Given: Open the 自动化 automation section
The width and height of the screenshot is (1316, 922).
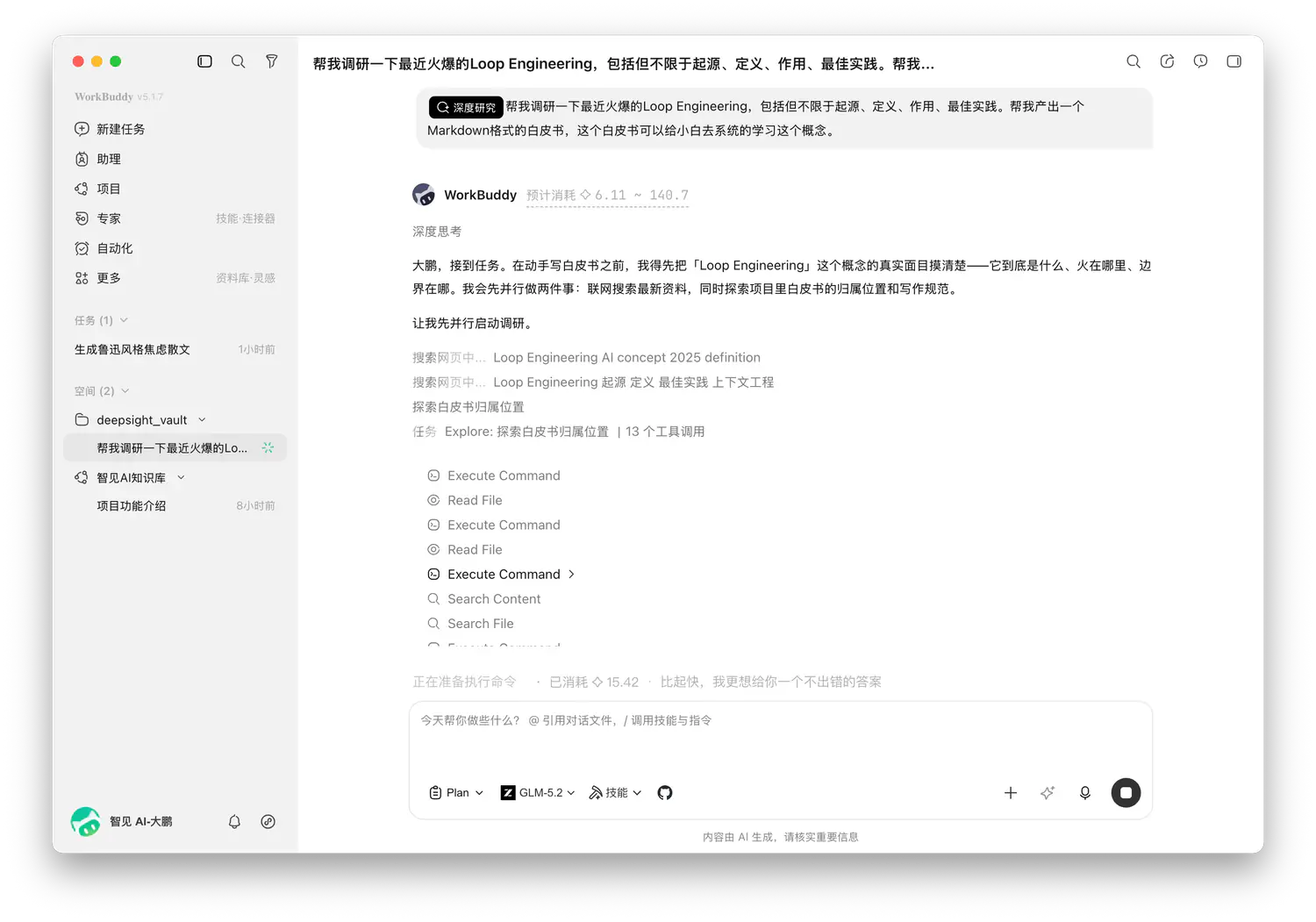Looking at the screenshot, I should [x=104, y=248].
